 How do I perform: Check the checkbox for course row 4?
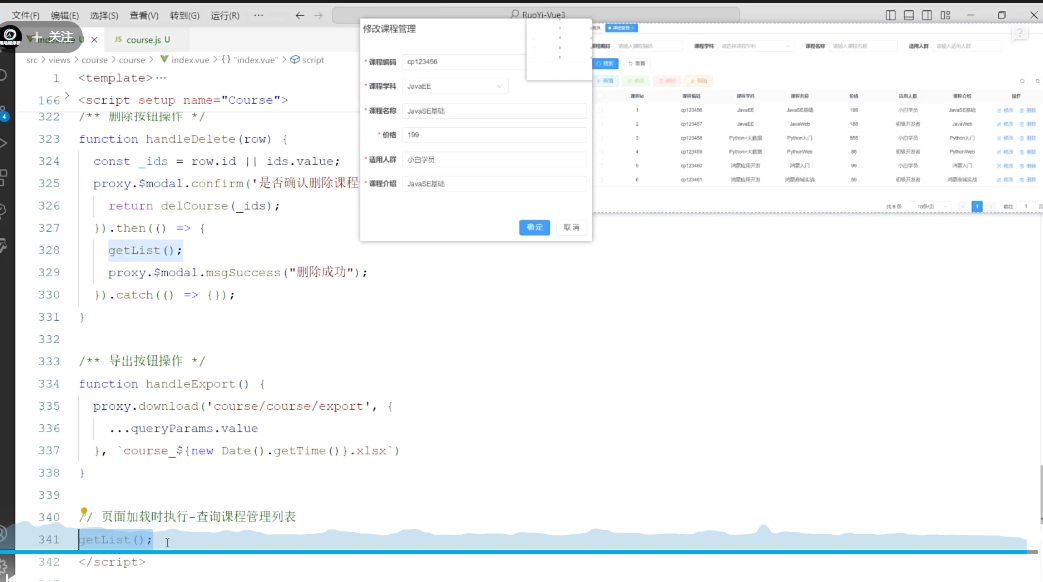tap(600, 152)
